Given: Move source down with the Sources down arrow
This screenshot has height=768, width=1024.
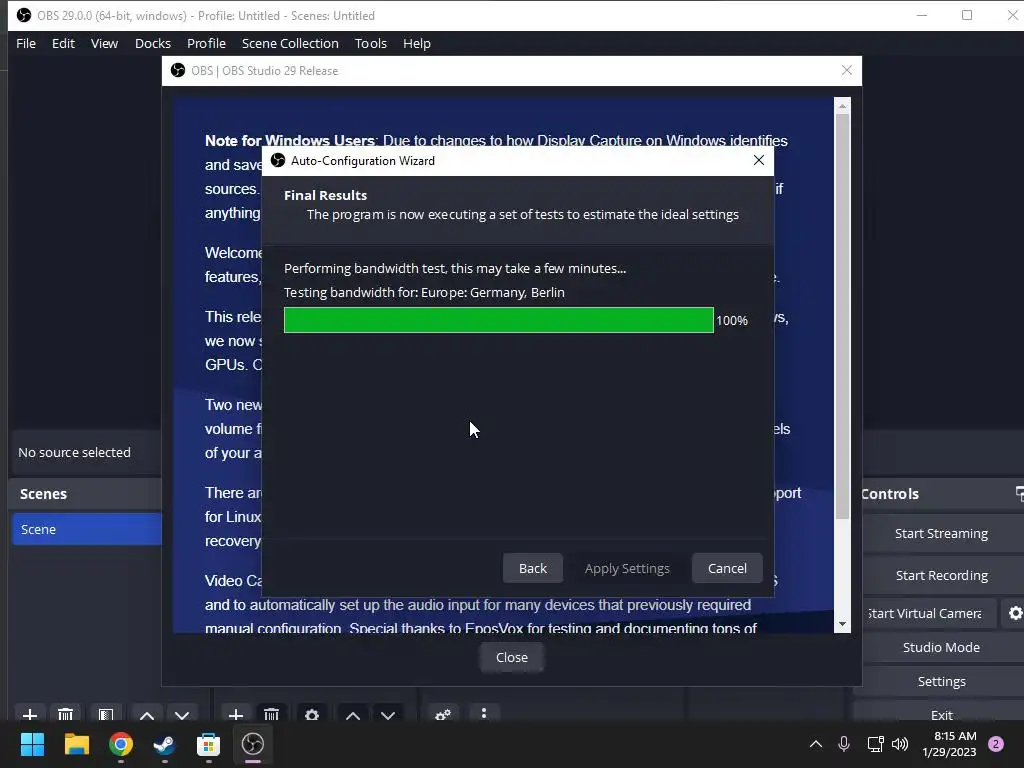Looking at the screenshot, I should tap(388, 715).
